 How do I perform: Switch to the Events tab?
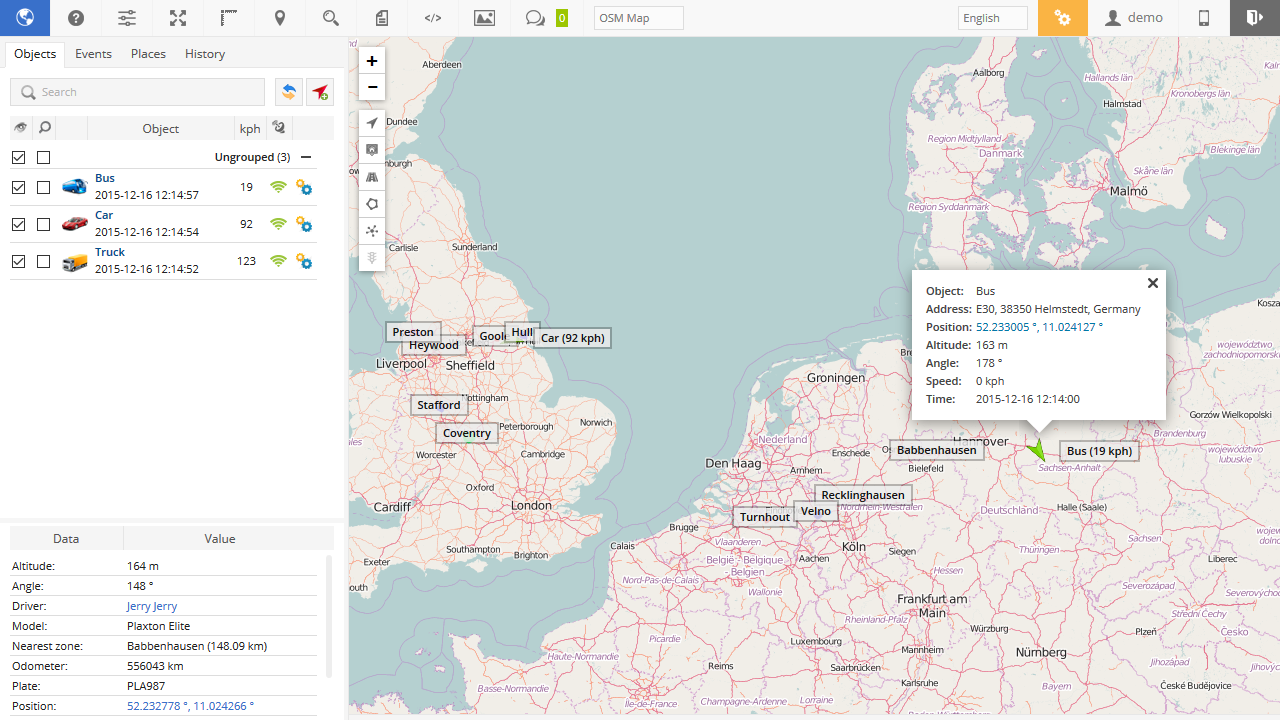(x=93, y=54)
